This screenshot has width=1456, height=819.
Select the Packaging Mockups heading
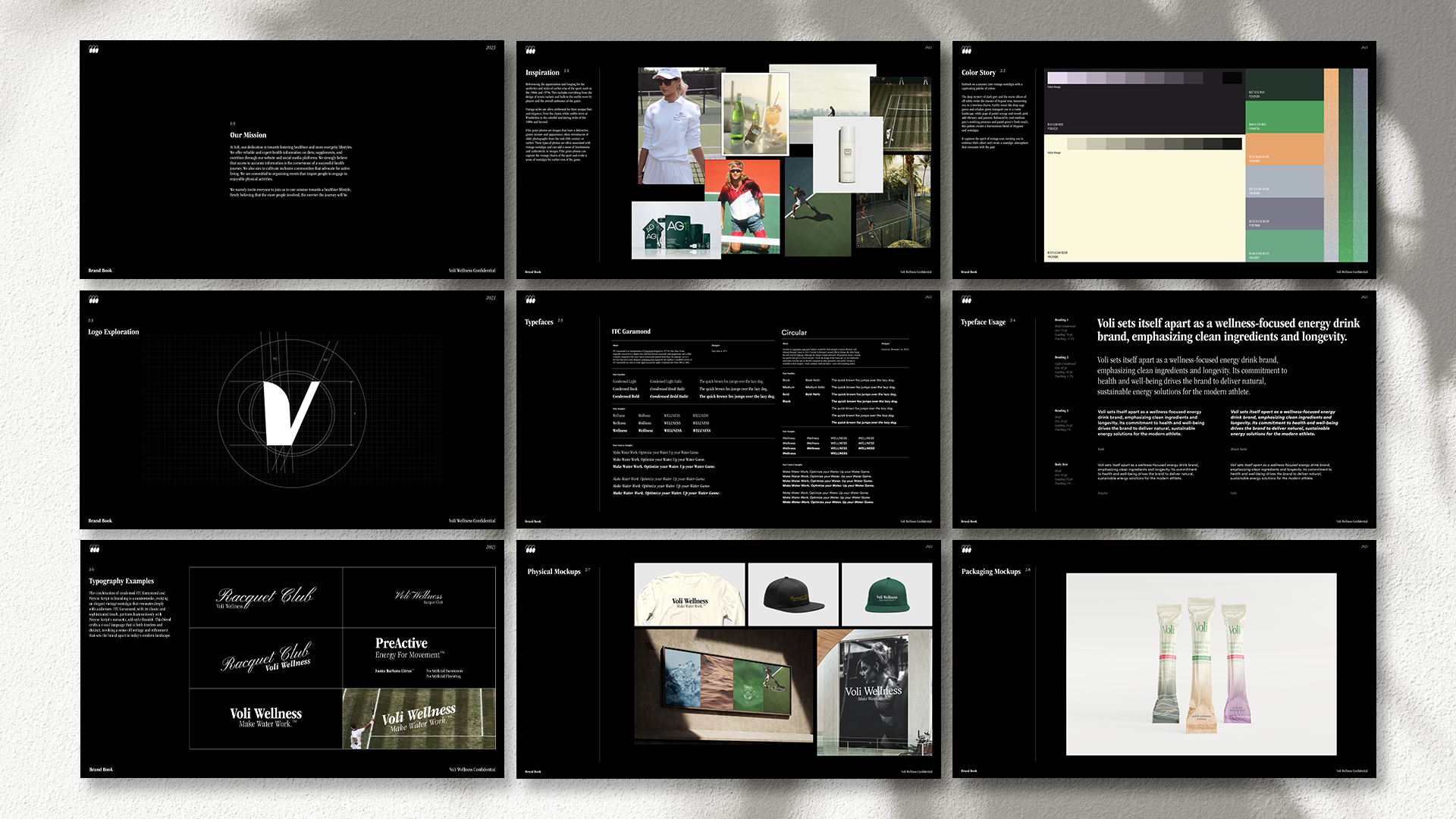(991, 572)
